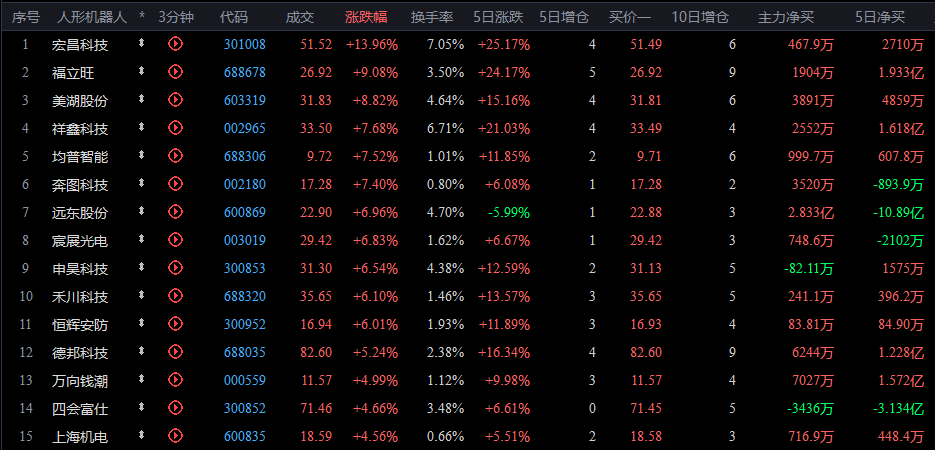935x450 pixels.
Task: Click the +13.96% change value
Action: click(371, 44)
